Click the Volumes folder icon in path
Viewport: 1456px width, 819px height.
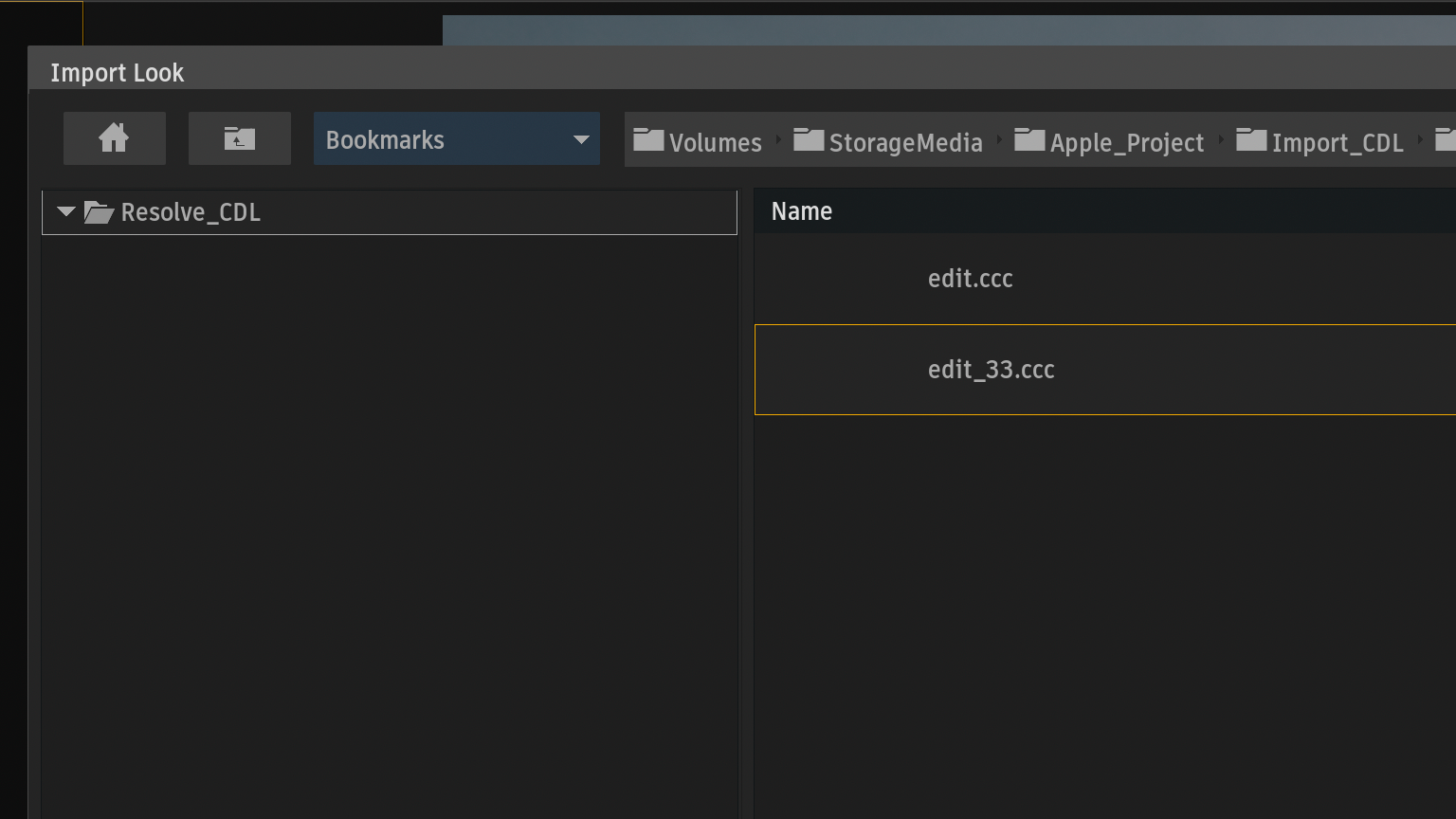(648, 140)
